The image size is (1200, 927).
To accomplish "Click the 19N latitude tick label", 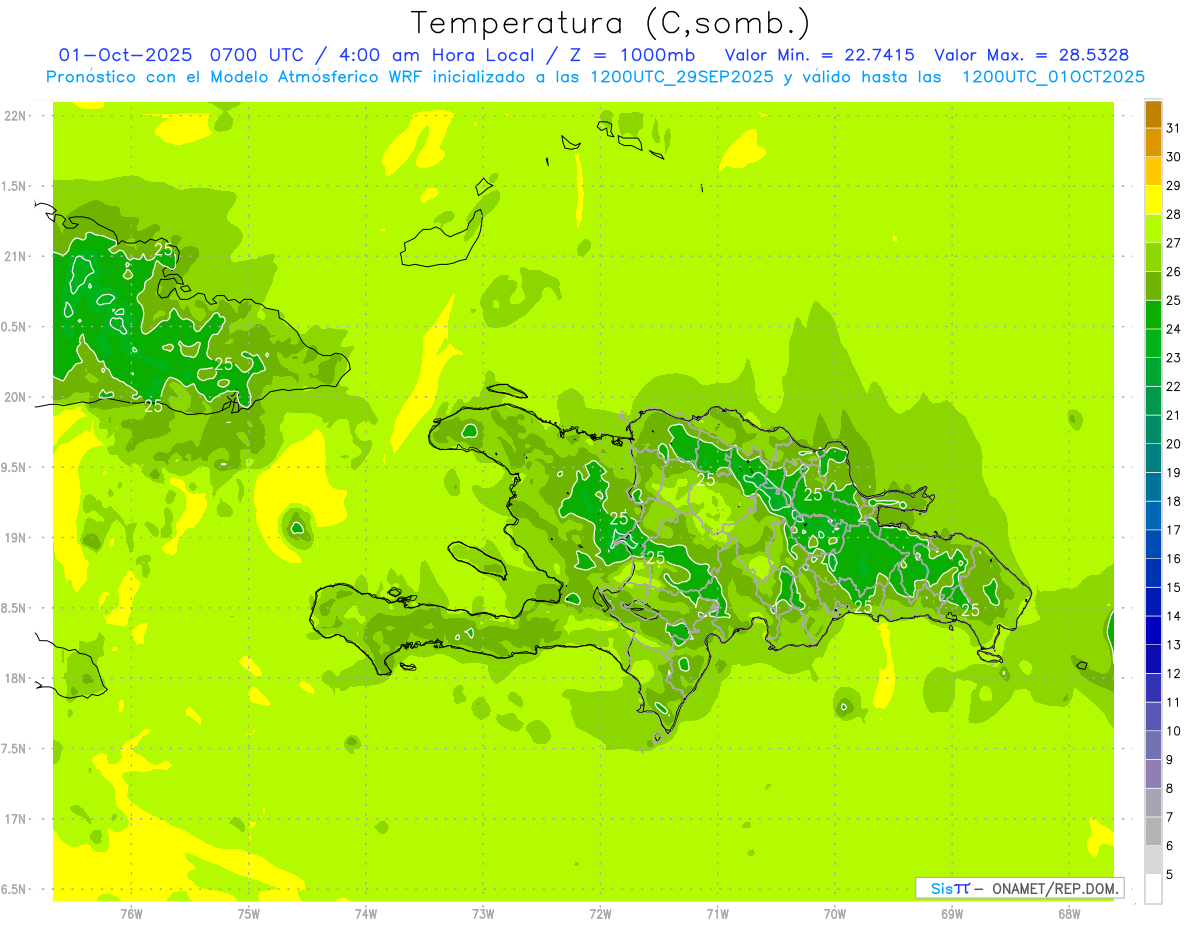I will click(x=15, y=538).
